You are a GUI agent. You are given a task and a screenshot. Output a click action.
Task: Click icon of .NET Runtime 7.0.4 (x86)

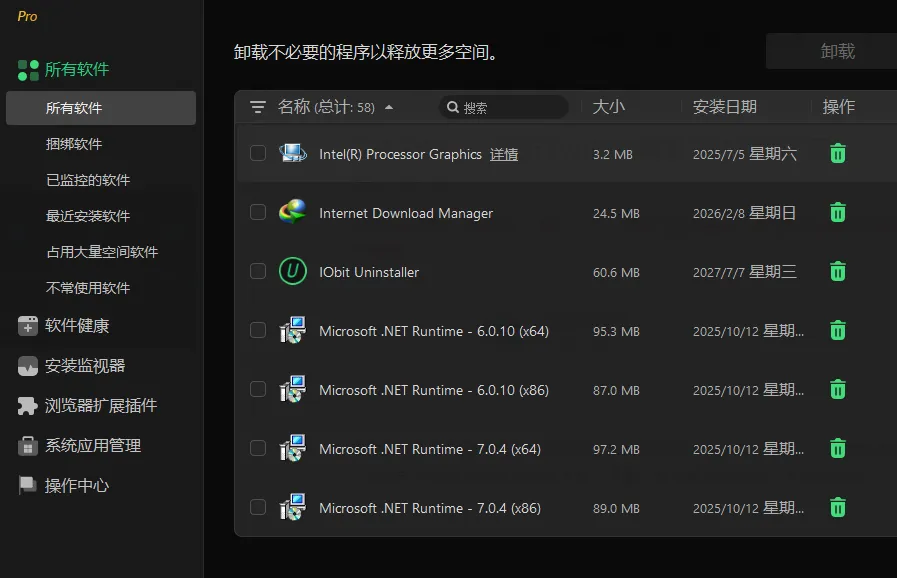[292, 507]
